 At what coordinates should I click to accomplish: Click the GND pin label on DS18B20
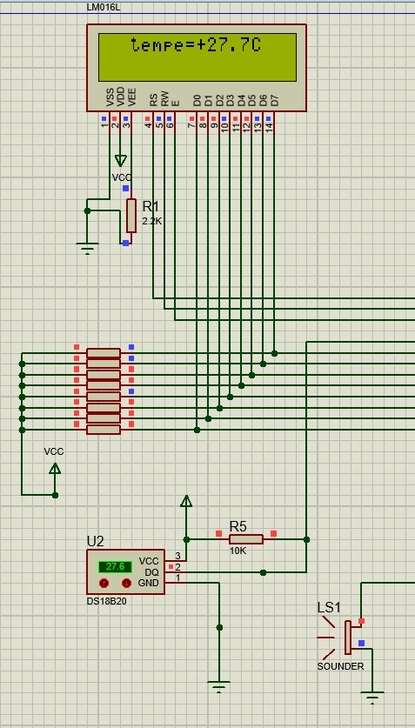(149, 583)
